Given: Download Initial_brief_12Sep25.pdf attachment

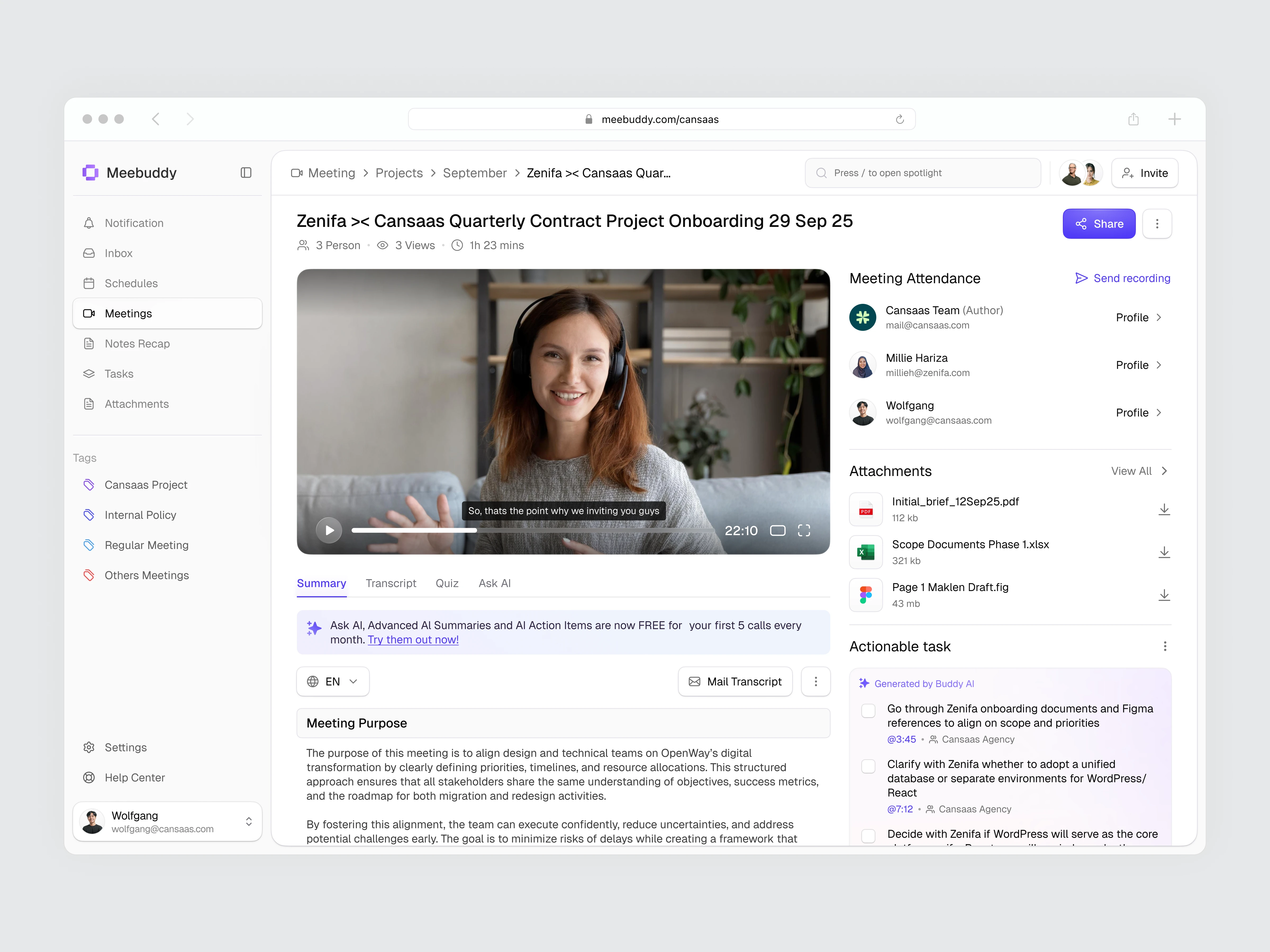Looking at the screenshot, I should click(x=1164, y=510).
